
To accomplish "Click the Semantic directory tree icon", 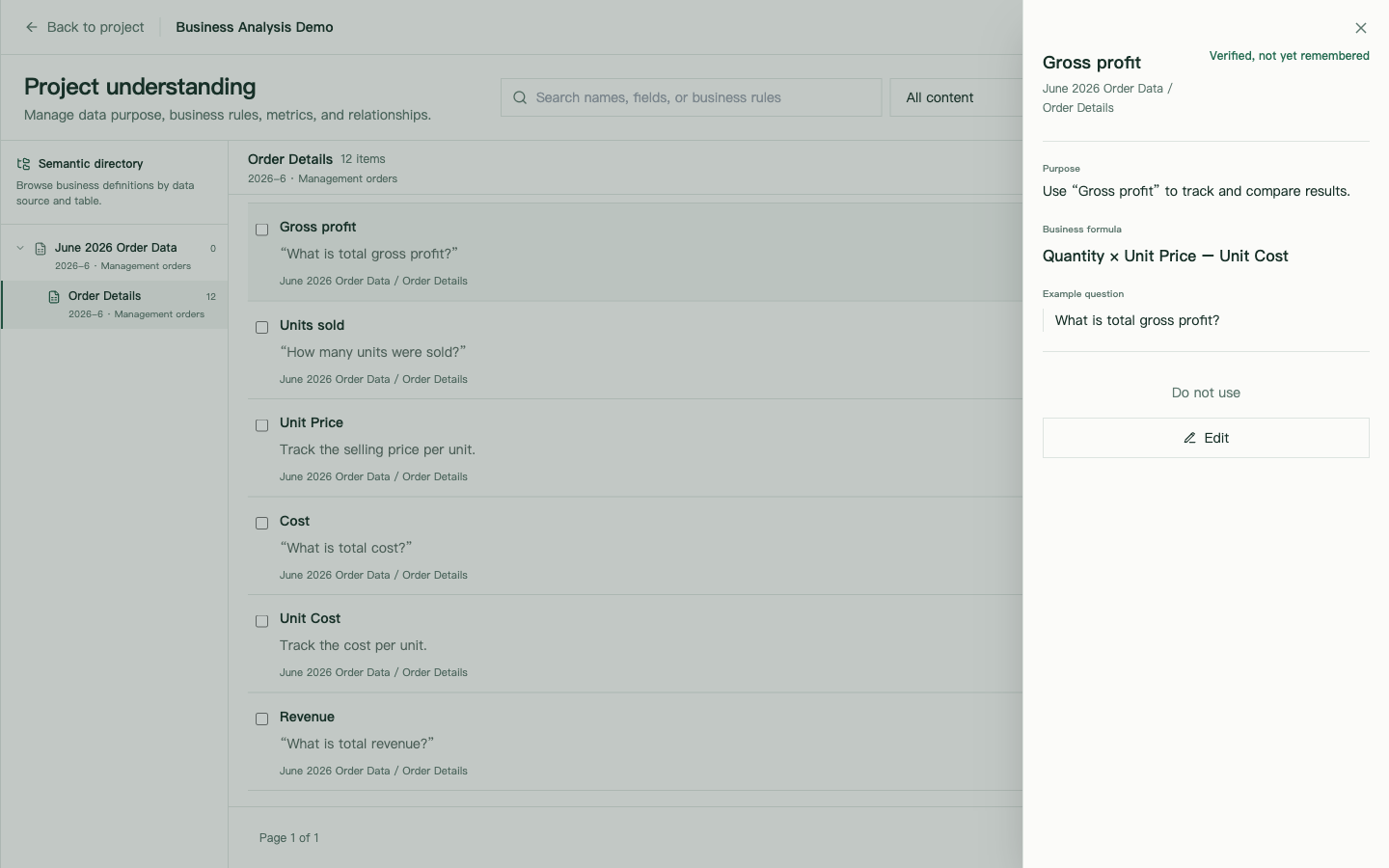I will (24, 164).
